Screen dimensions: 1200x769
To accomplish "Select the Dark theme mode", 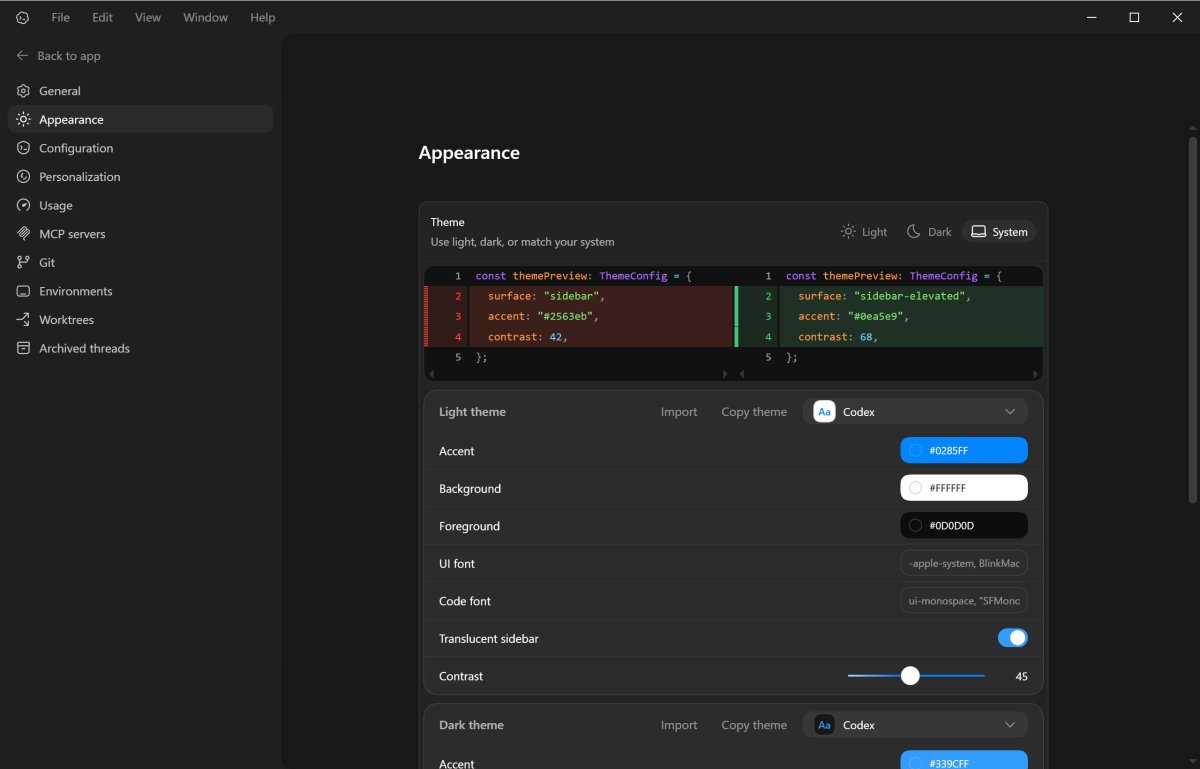I will (929, 232).
